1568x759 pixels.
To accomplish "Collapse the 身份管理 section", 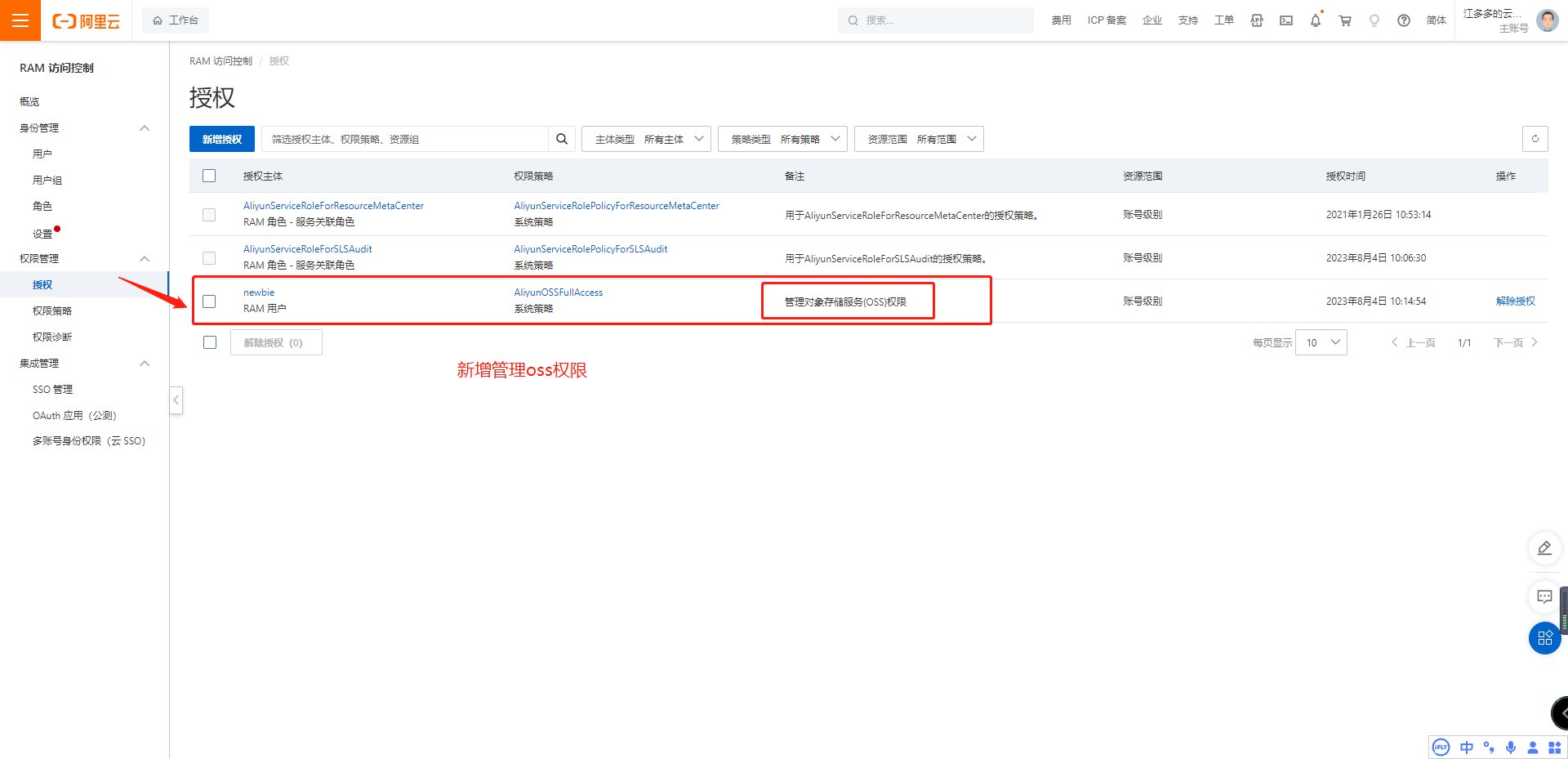I will pyautogui.click(x=145, y=128).
